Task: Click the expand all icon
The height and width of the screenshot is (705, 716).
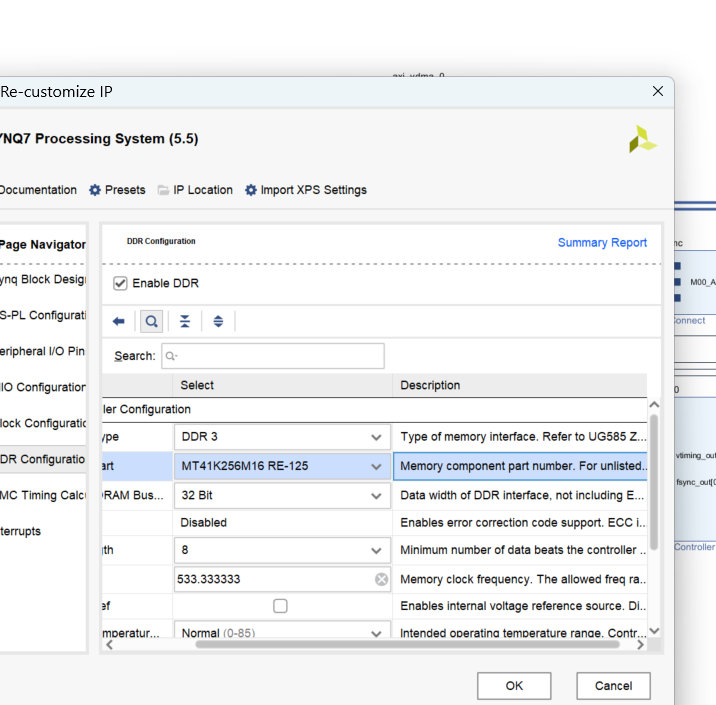Action: 218,321
